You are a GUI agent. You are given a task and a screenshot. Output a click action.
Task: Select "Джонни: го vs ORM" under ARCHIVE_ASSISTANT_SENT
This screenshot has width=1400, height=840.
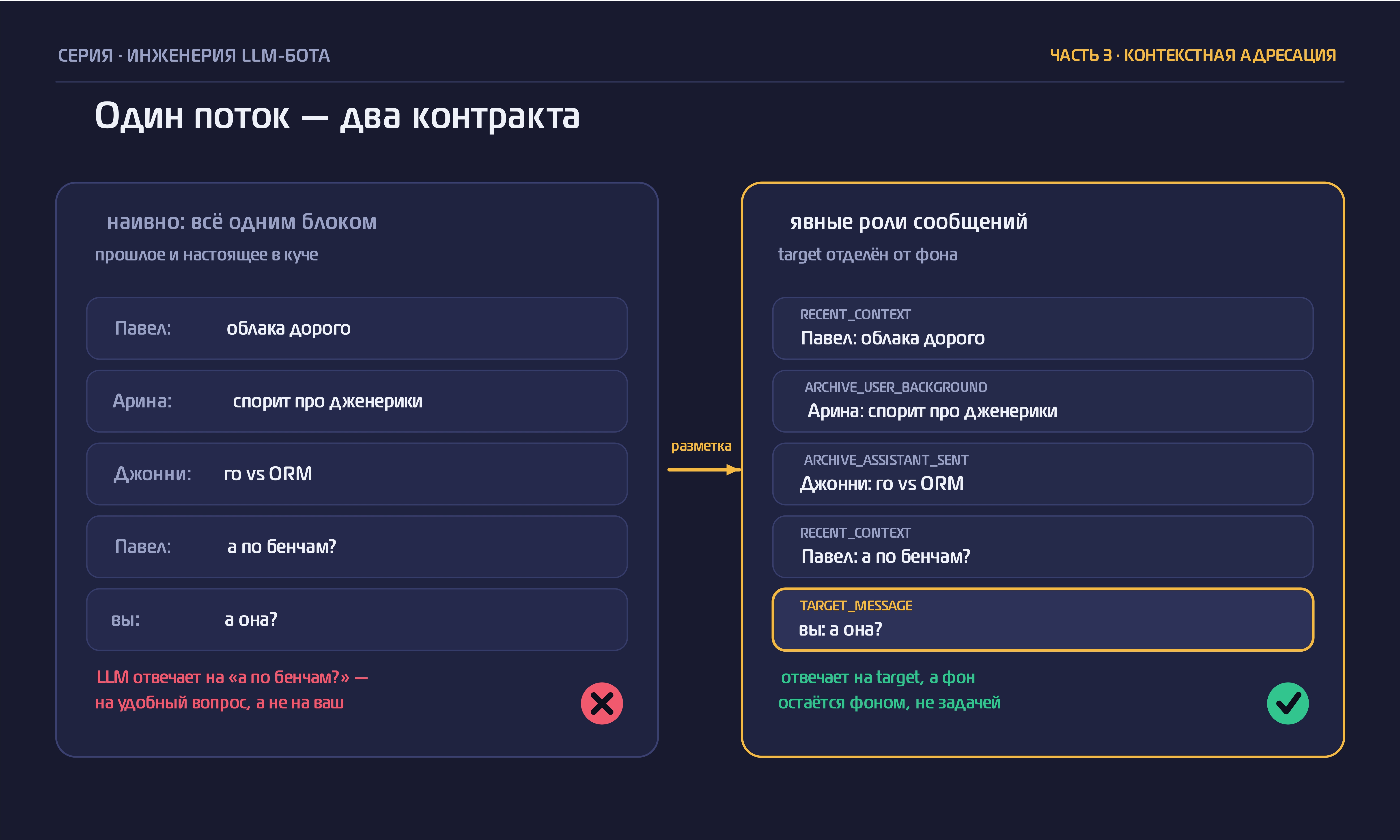pos(882,484)
